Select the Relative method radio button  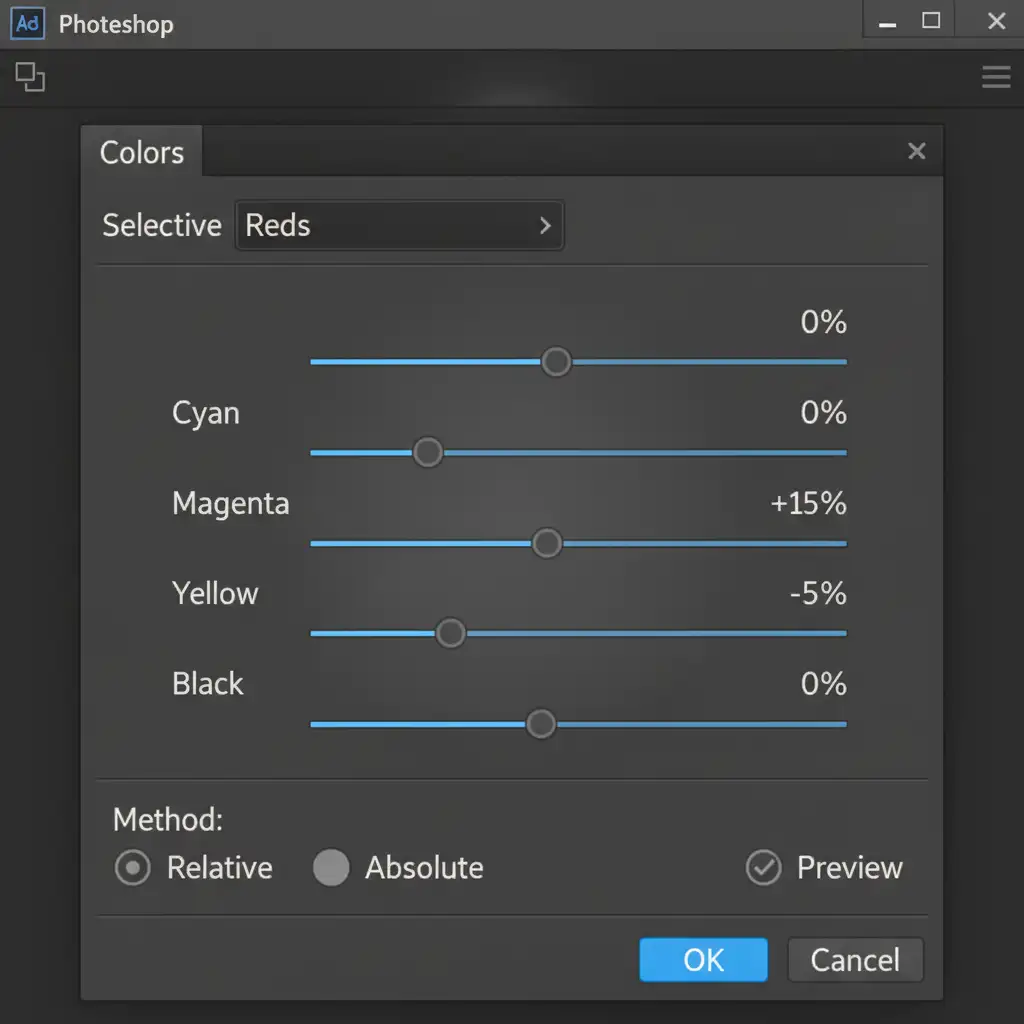pos(133,868)
